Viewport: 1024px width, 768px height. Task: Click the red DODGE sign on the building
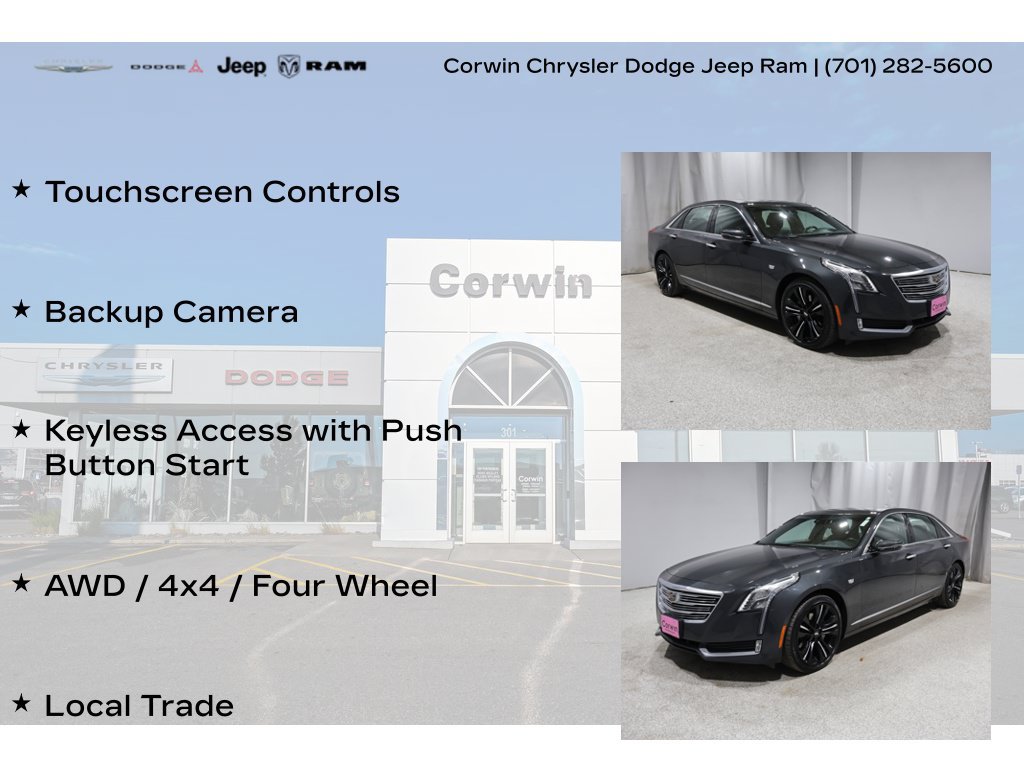click(287, 377)
